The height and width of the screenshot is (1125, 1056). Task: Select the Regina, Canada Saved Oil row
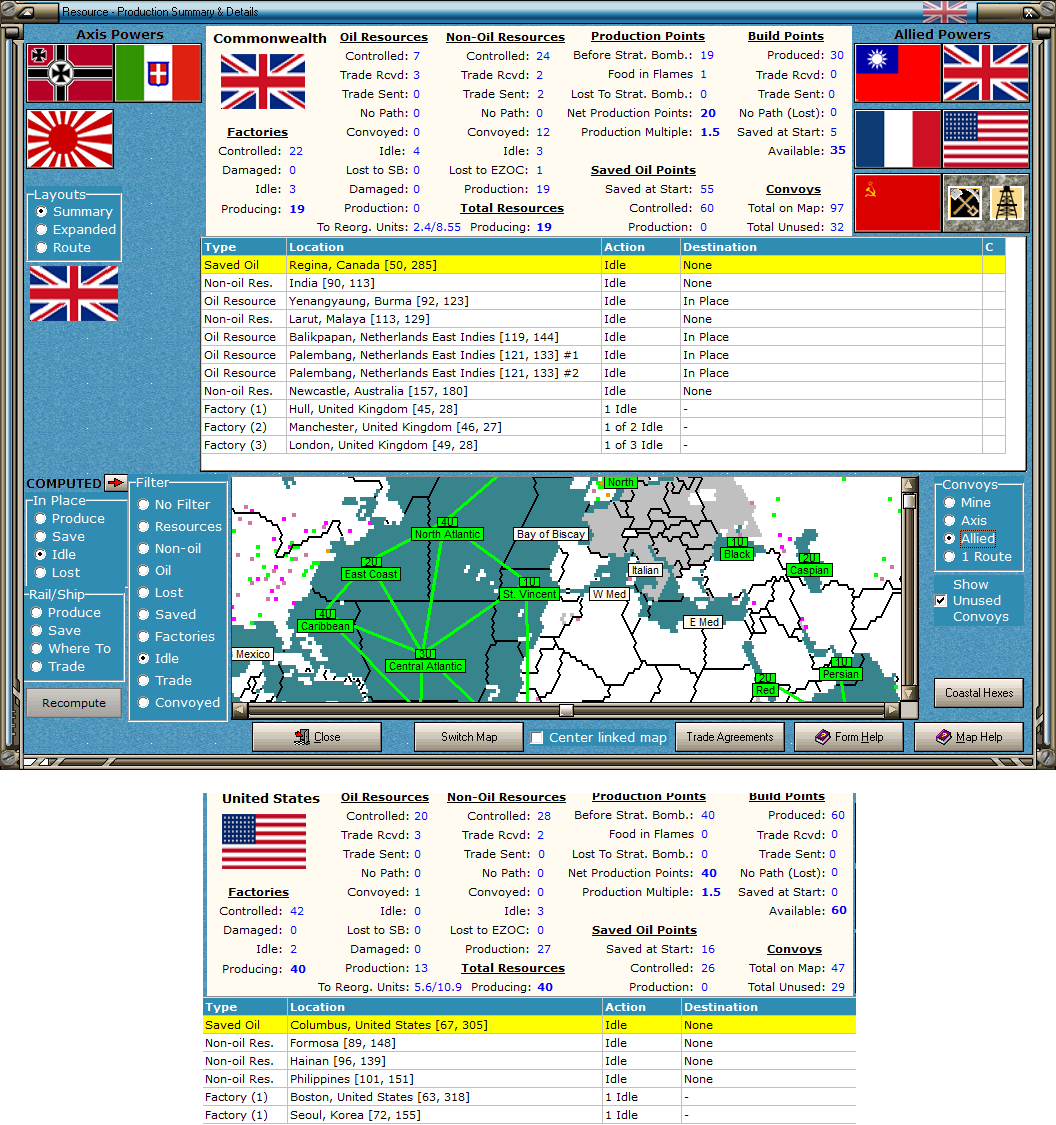pos(603,265)
